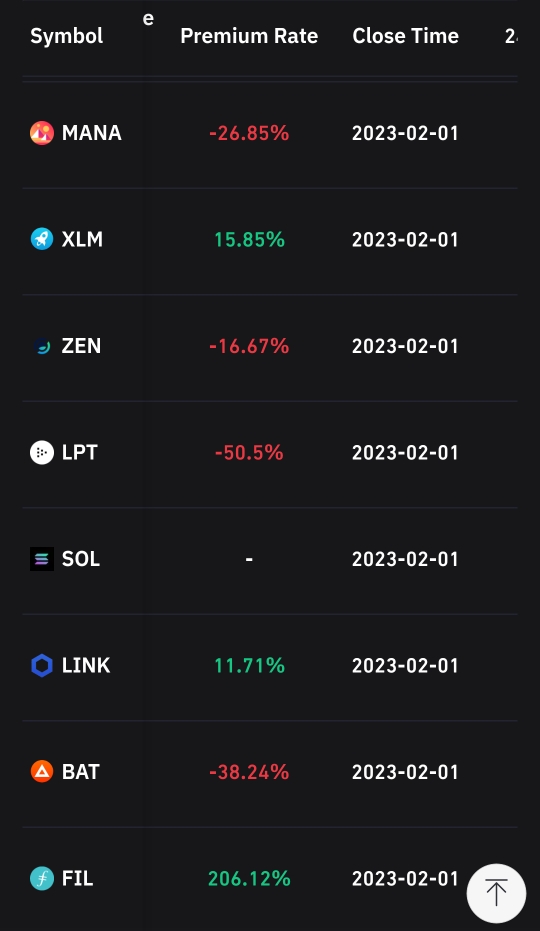540x931 pixels.
Task: Click the LINK hexagon icon
Action: coord(42,665)
